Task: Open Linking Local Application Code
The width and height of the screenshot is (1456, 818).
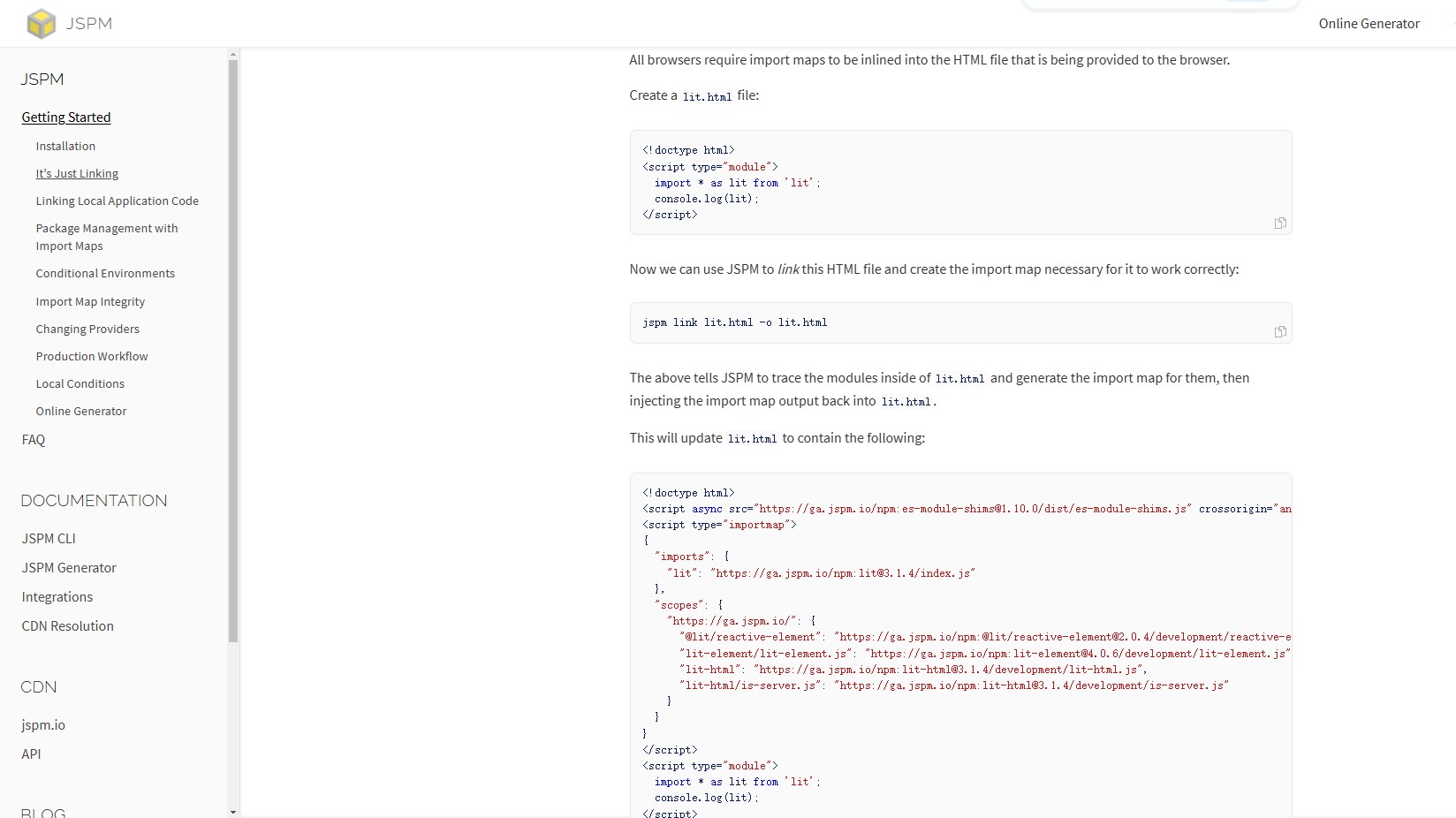Action: coord(118,201)
